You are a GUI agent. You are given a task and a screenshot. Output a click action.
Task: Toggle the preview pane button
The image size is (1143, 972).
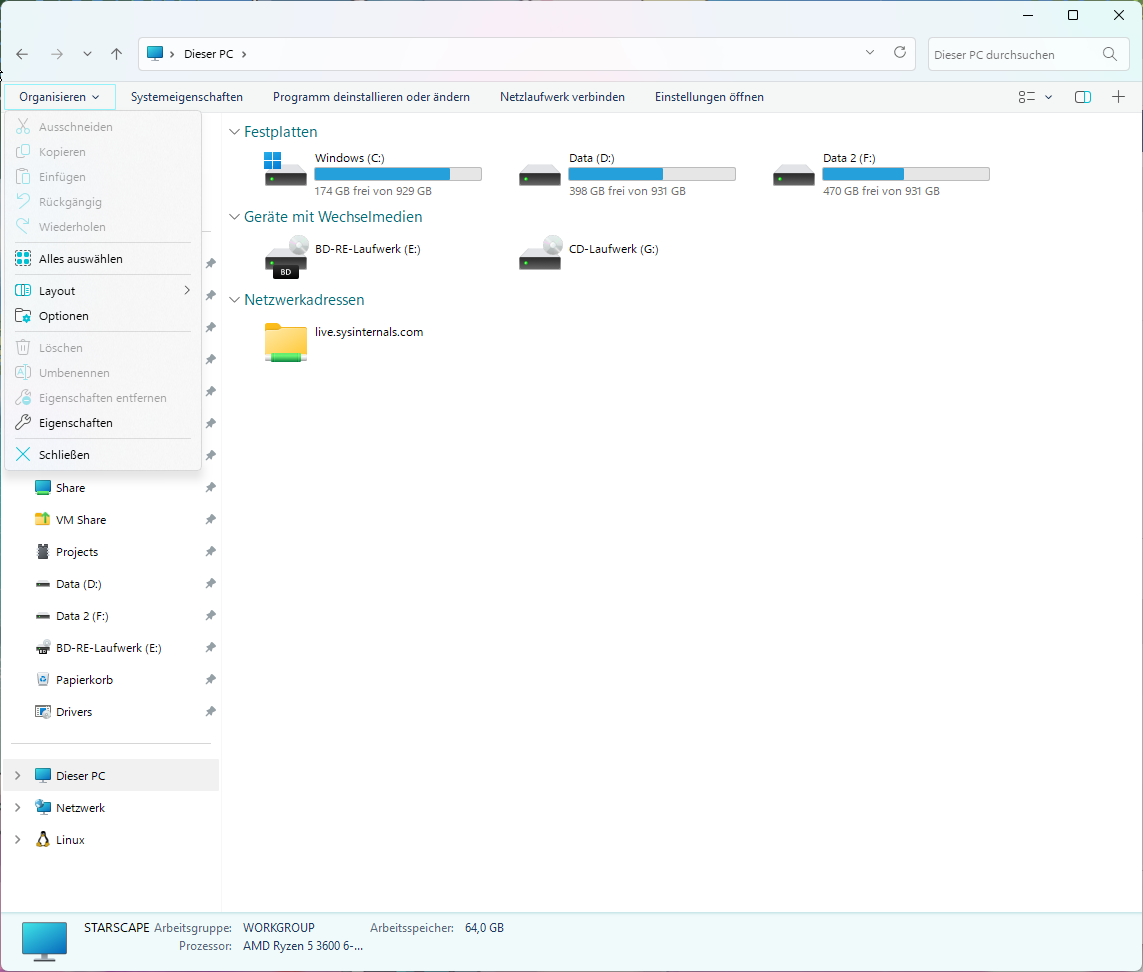click(x=1082, y=97)
